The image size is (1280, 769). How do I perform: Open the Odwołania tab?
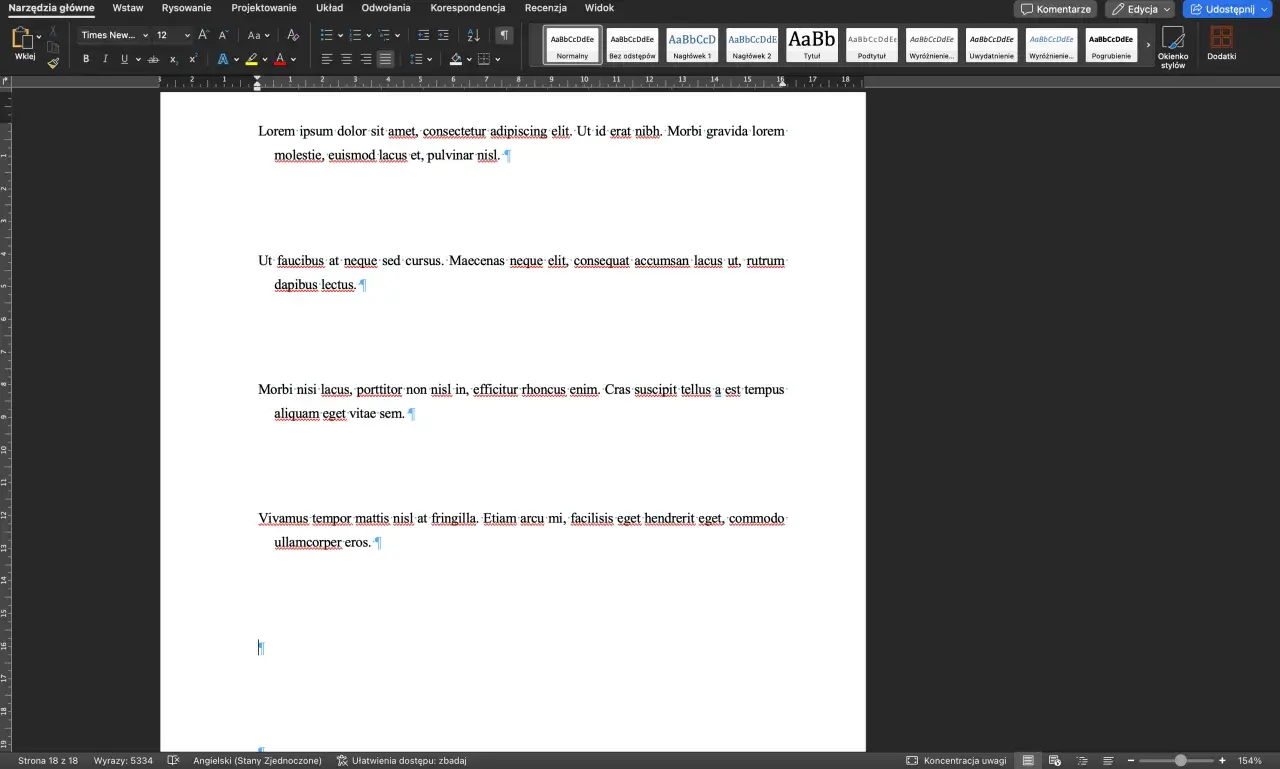pyautogui.click(x=386, y=8)
